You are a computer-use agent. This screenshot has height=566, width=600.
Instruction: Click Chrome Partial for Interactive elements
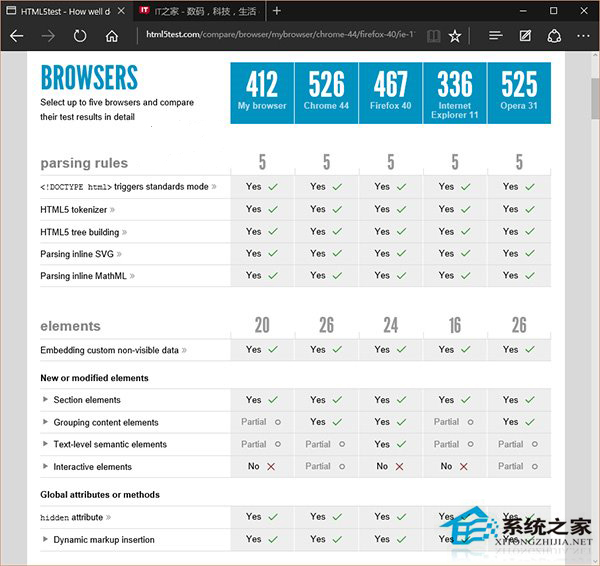(326, 466)
